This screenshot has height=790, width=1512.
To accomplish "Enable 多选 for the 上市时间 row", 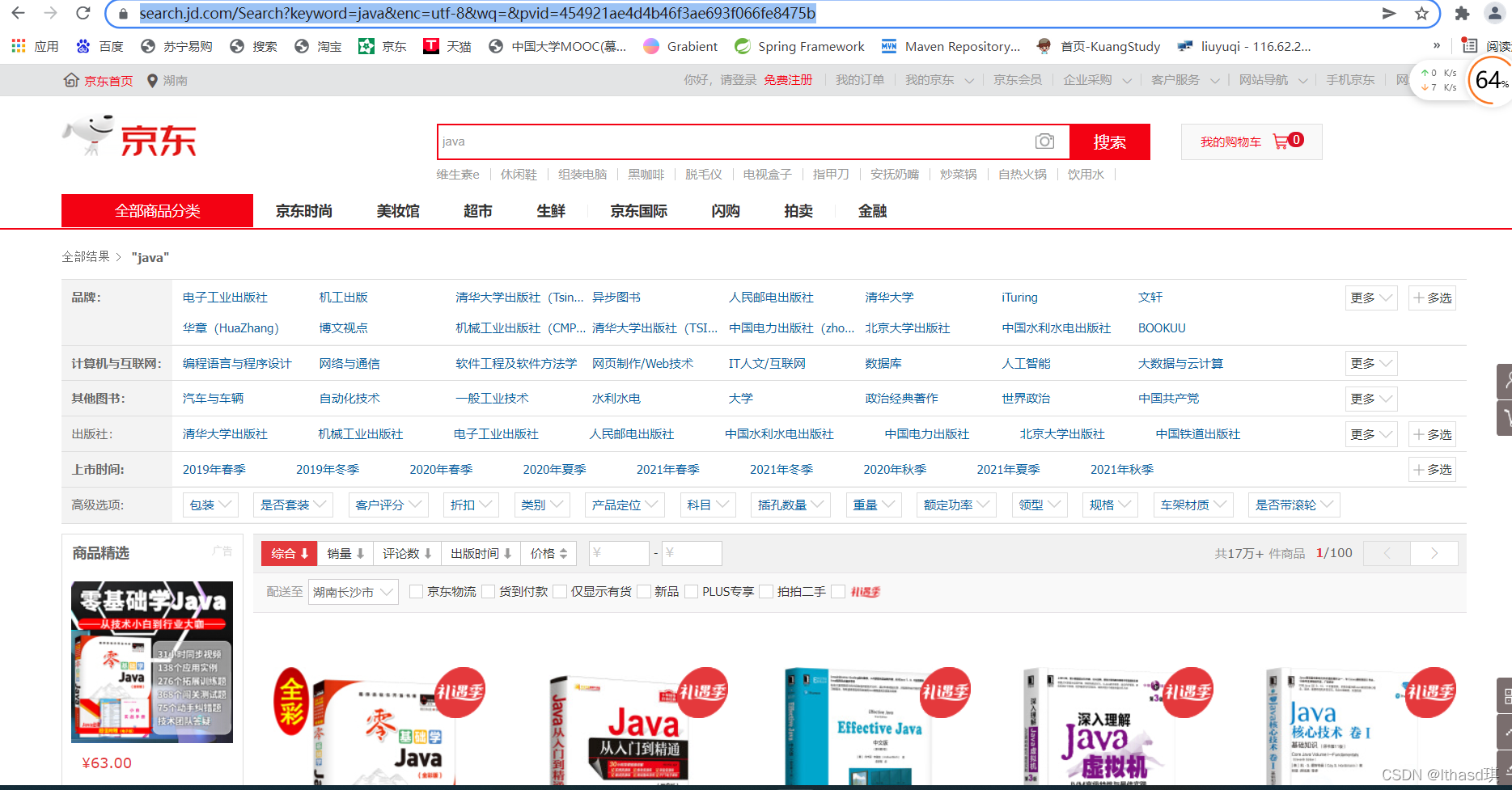I will click(1432, 470).
